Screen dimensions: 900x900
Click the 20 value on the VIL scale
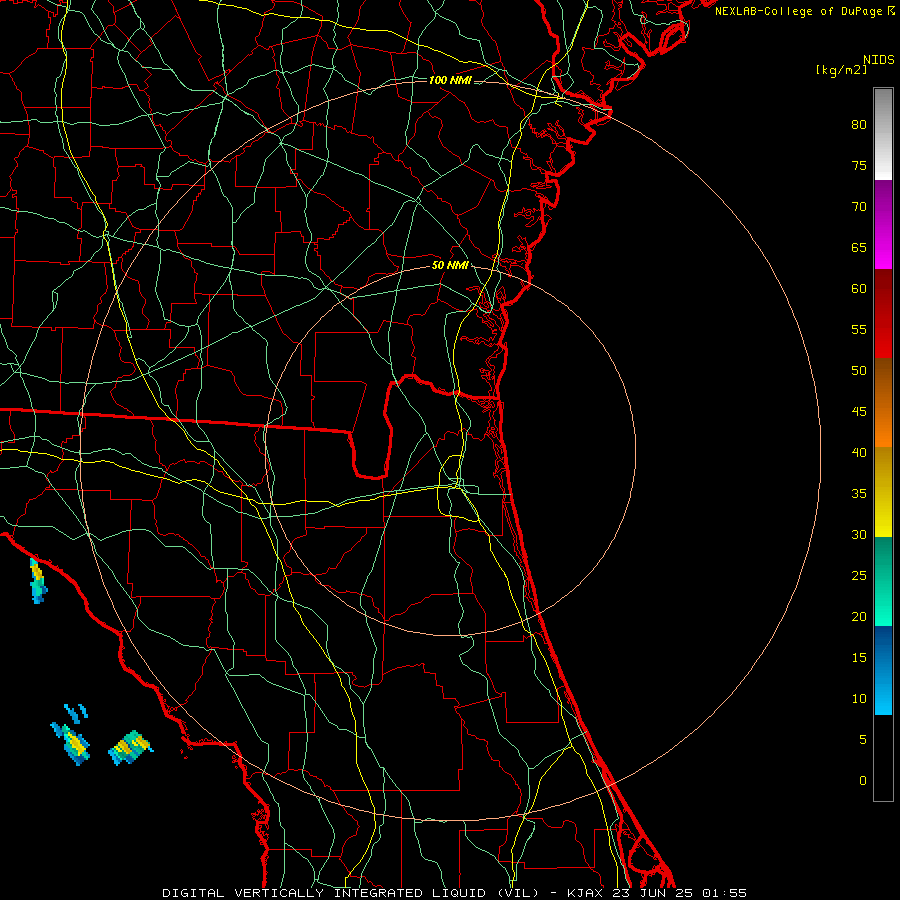[859, 616]
